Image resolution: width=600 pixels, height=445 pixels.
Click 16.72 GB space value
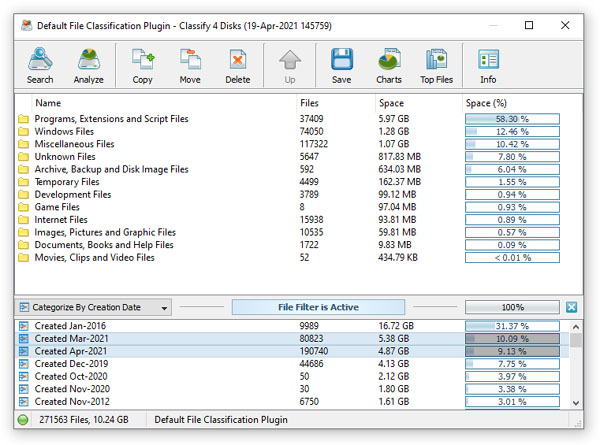[396, 326]
